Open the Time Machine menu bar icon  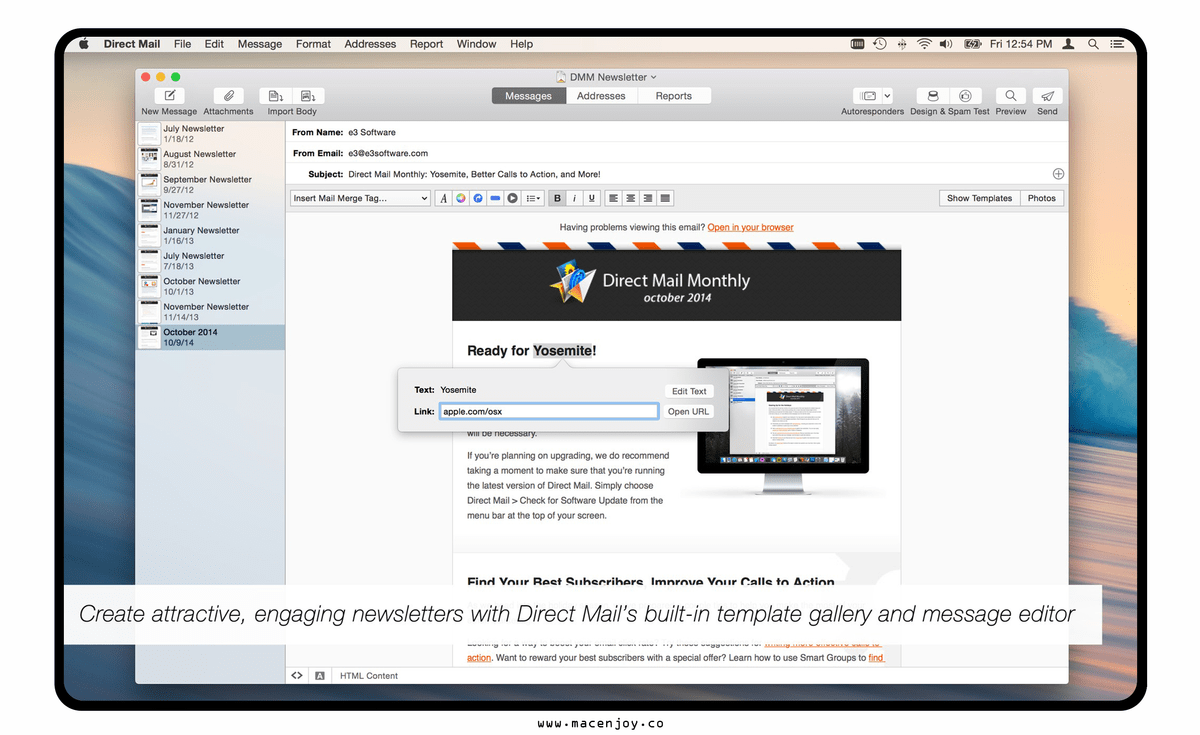pos(879,44)
